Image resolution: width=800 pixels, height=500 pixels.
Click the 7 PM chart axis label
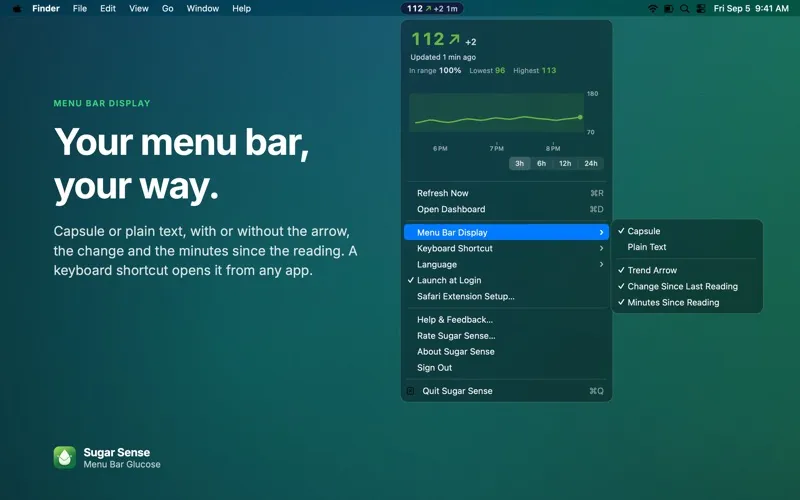tap(496, 148)
